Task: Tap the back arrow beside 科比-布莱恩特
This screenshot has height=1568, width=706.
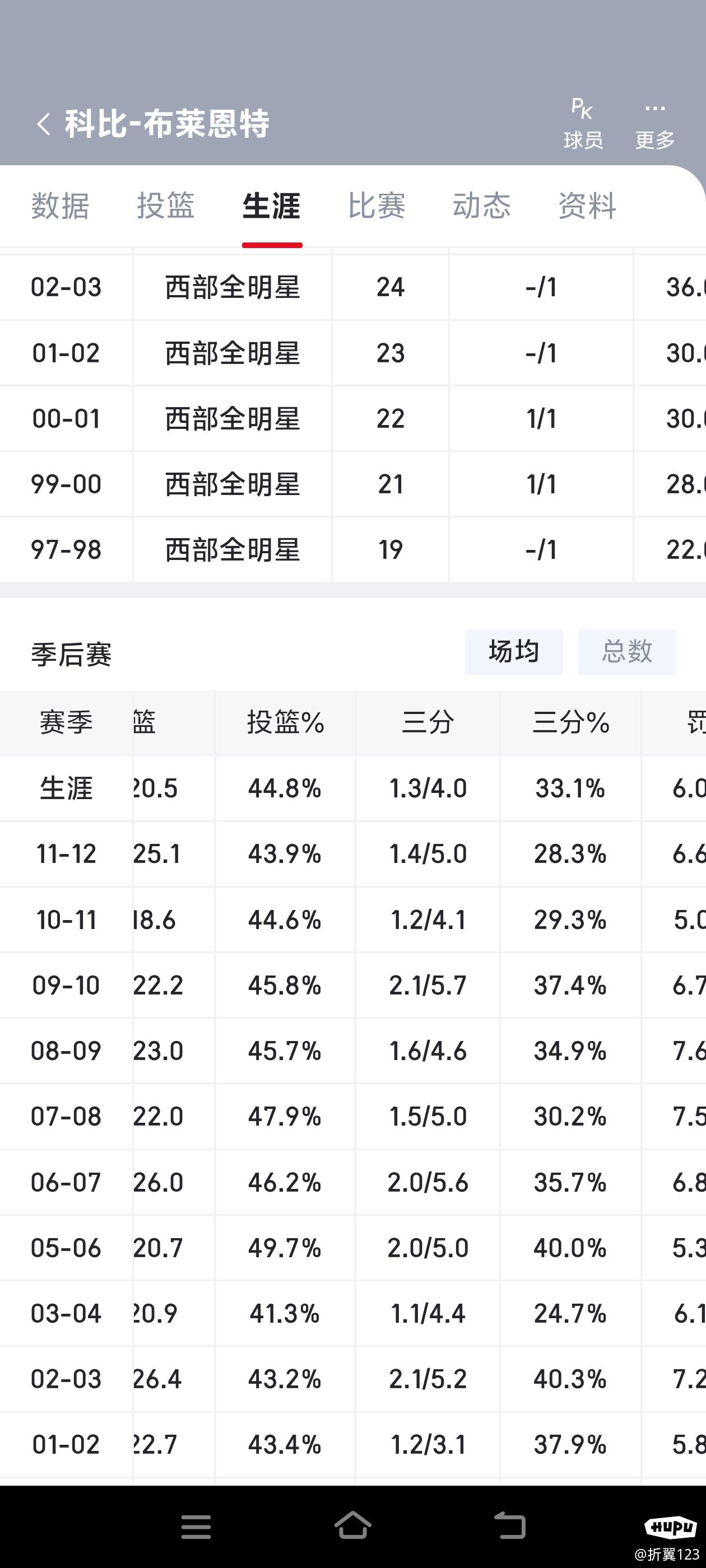Action: pos(43,124)
